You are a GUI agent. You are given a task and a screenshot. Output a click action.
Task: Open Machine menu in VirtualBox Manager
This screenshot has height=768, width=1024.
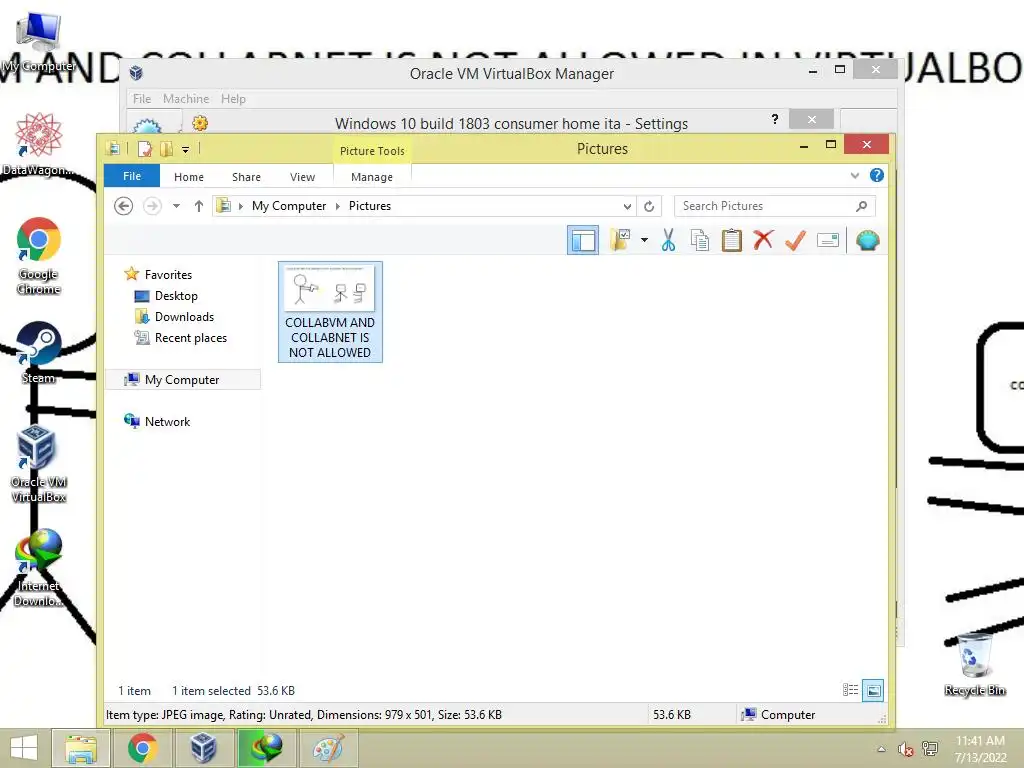[186, 99]
